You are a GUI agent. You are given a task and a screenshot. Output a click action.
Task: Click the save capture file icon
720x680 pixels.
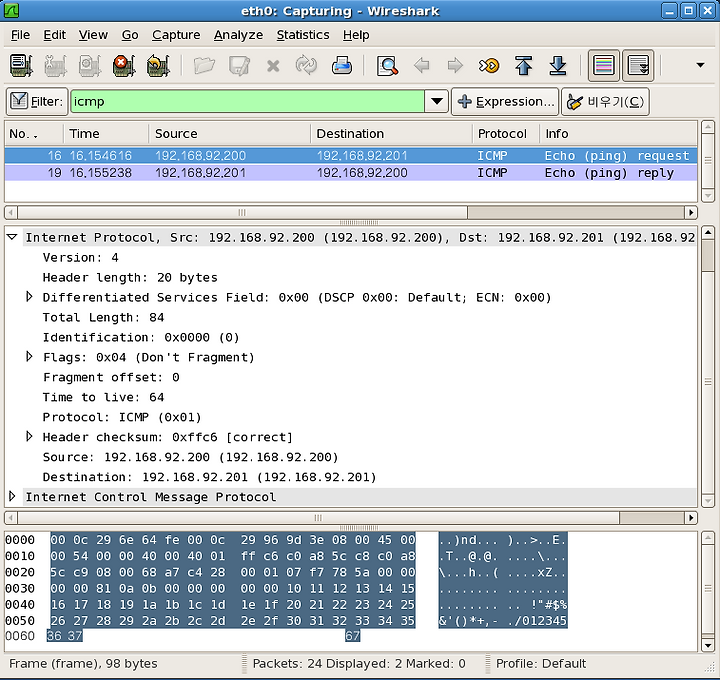coord(239,66)
